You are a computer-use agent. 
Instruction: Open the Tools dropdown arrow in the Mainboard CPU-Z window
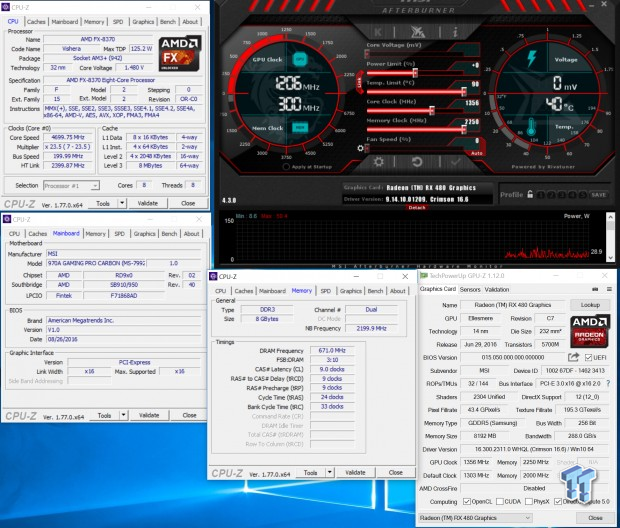click(123, 415)
